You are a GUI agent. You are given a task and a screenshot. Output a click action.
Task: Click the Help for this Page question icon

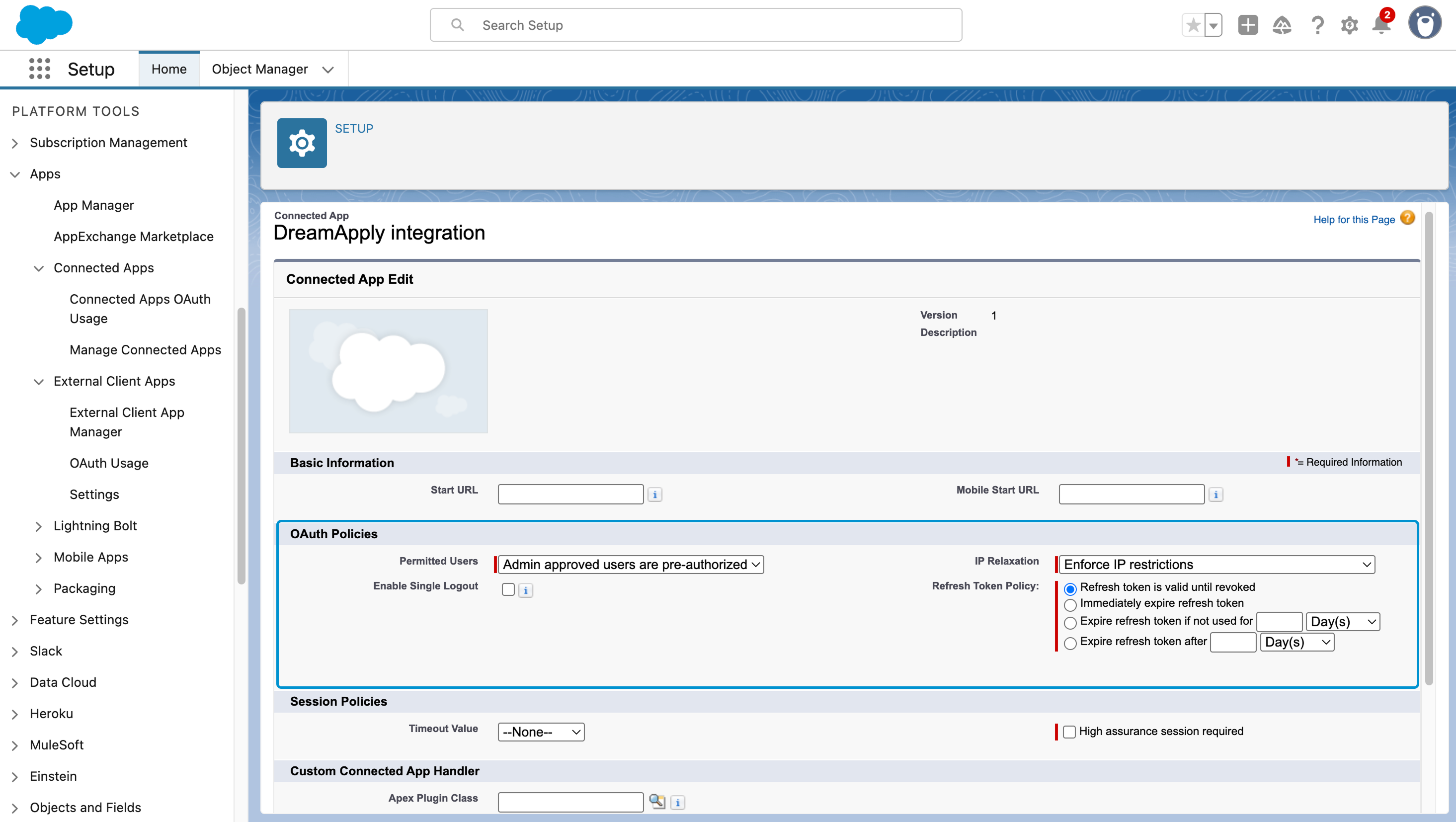(x=1407, y=218)
